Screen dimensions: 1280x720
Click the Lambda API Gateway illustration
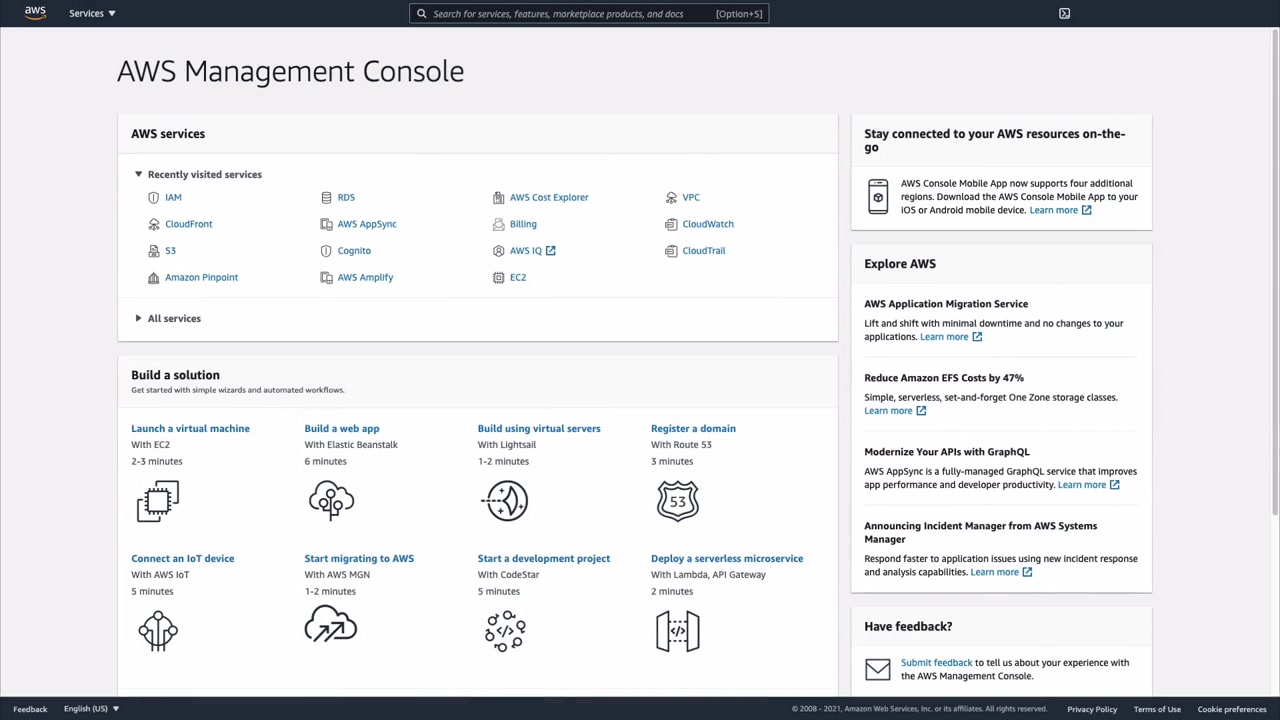[x=678, y=631]
